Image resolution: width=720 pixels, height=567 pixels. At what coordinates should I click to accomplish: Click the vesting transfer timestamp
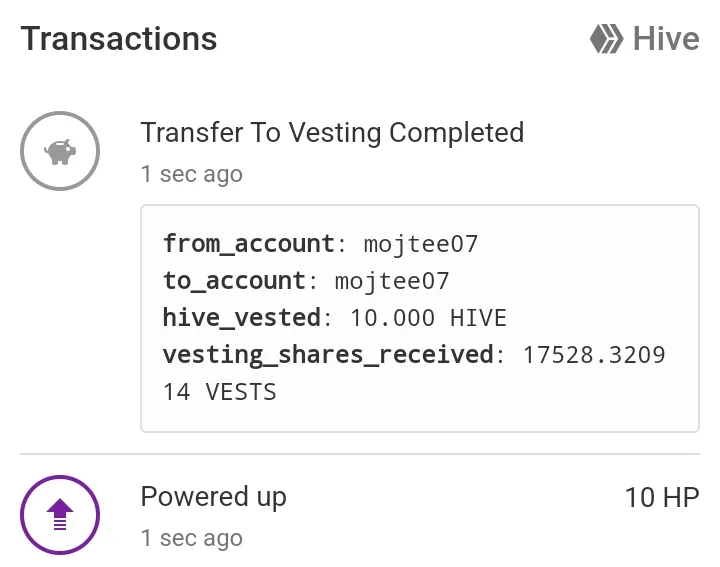pyautogui.click(x=191, y=174)
